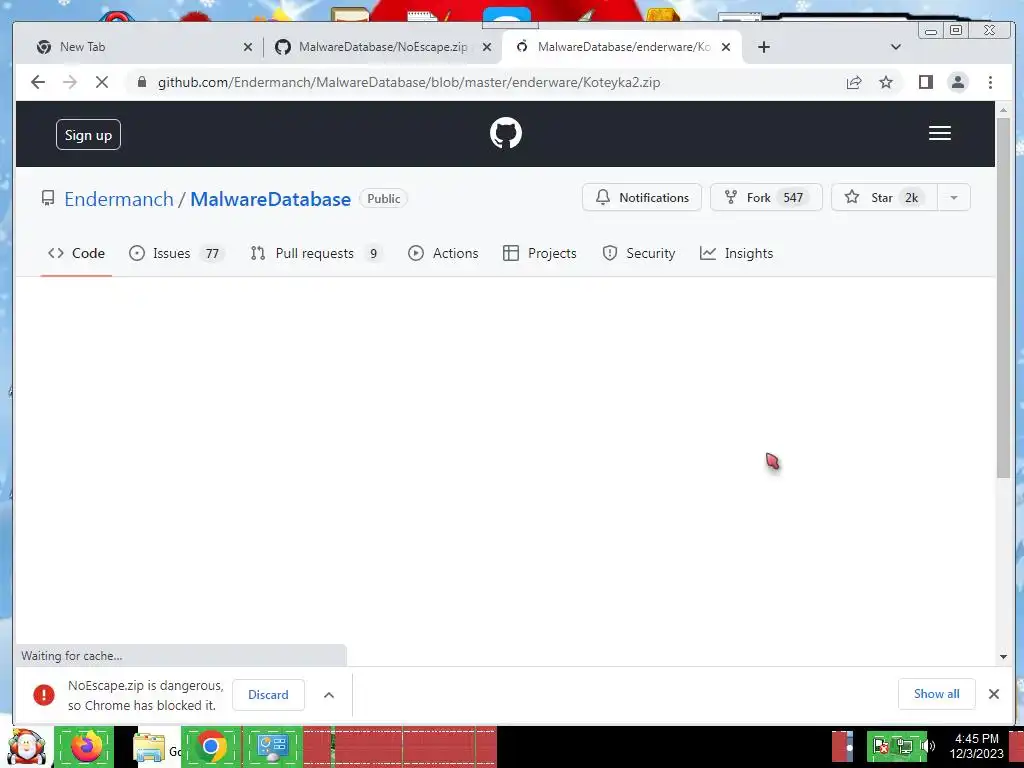Viewport: 1024px width, 768px height.
Task: Click the volume icon in system tray
Action: pos(928,746)
